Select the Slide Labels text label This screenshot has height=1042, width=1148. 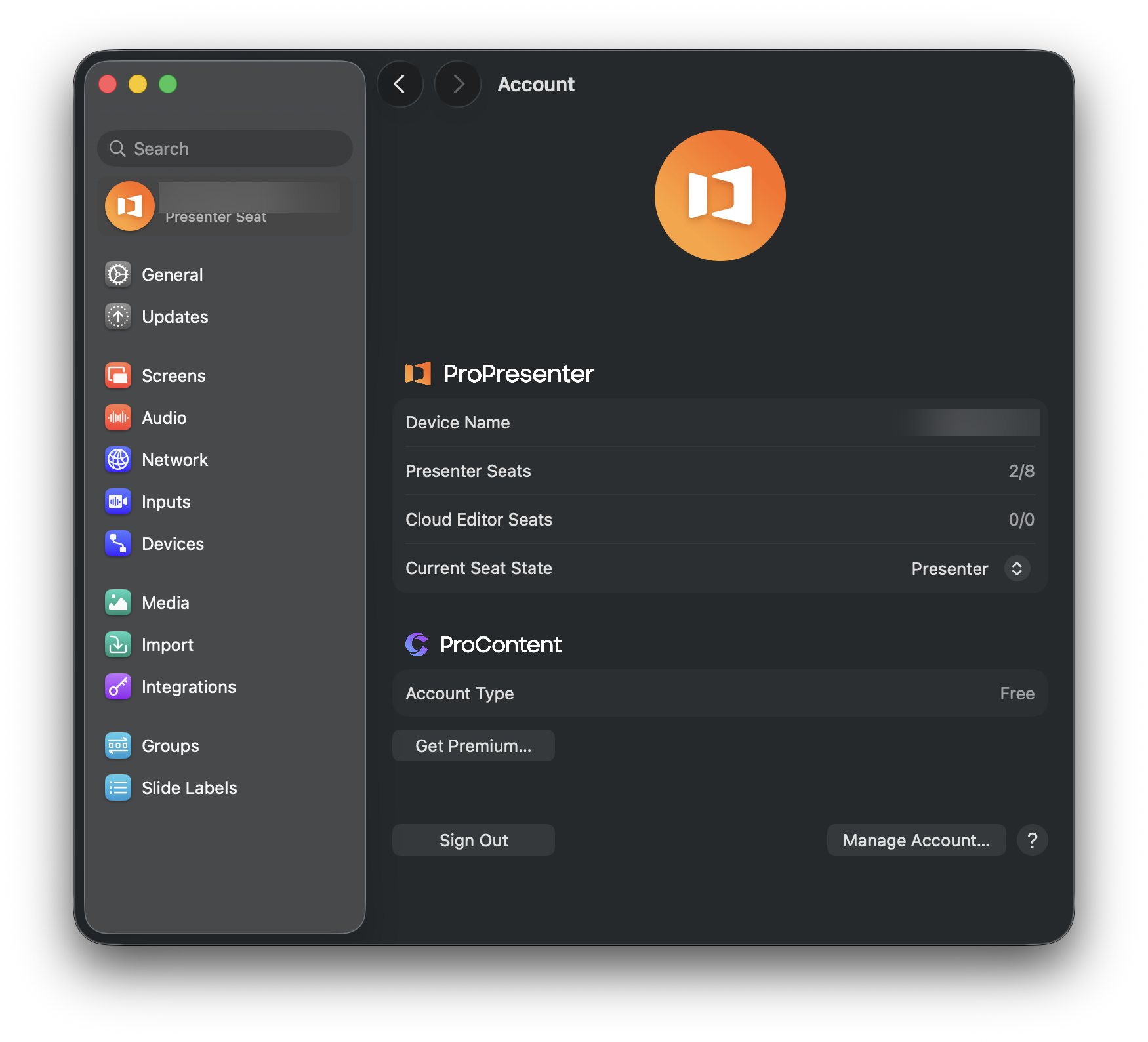(x=190, y=788)
